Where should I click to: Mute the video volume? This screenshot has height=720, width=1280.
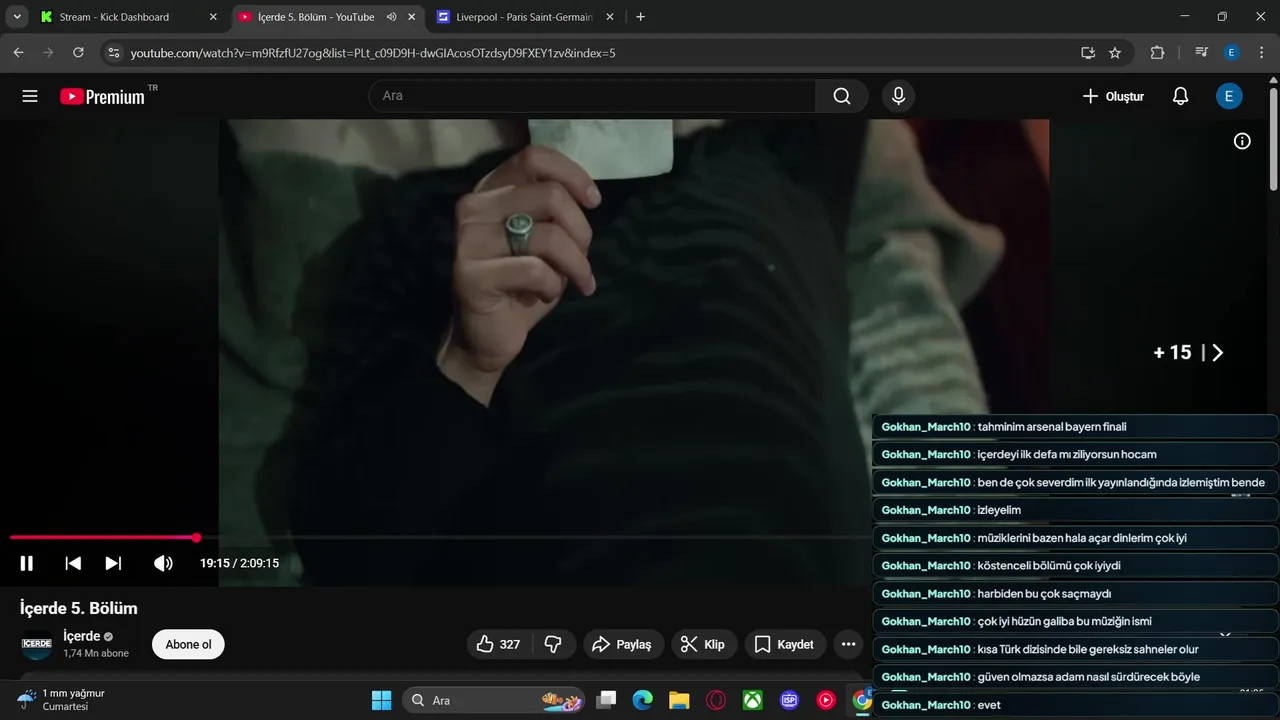(x=163, y=563)
